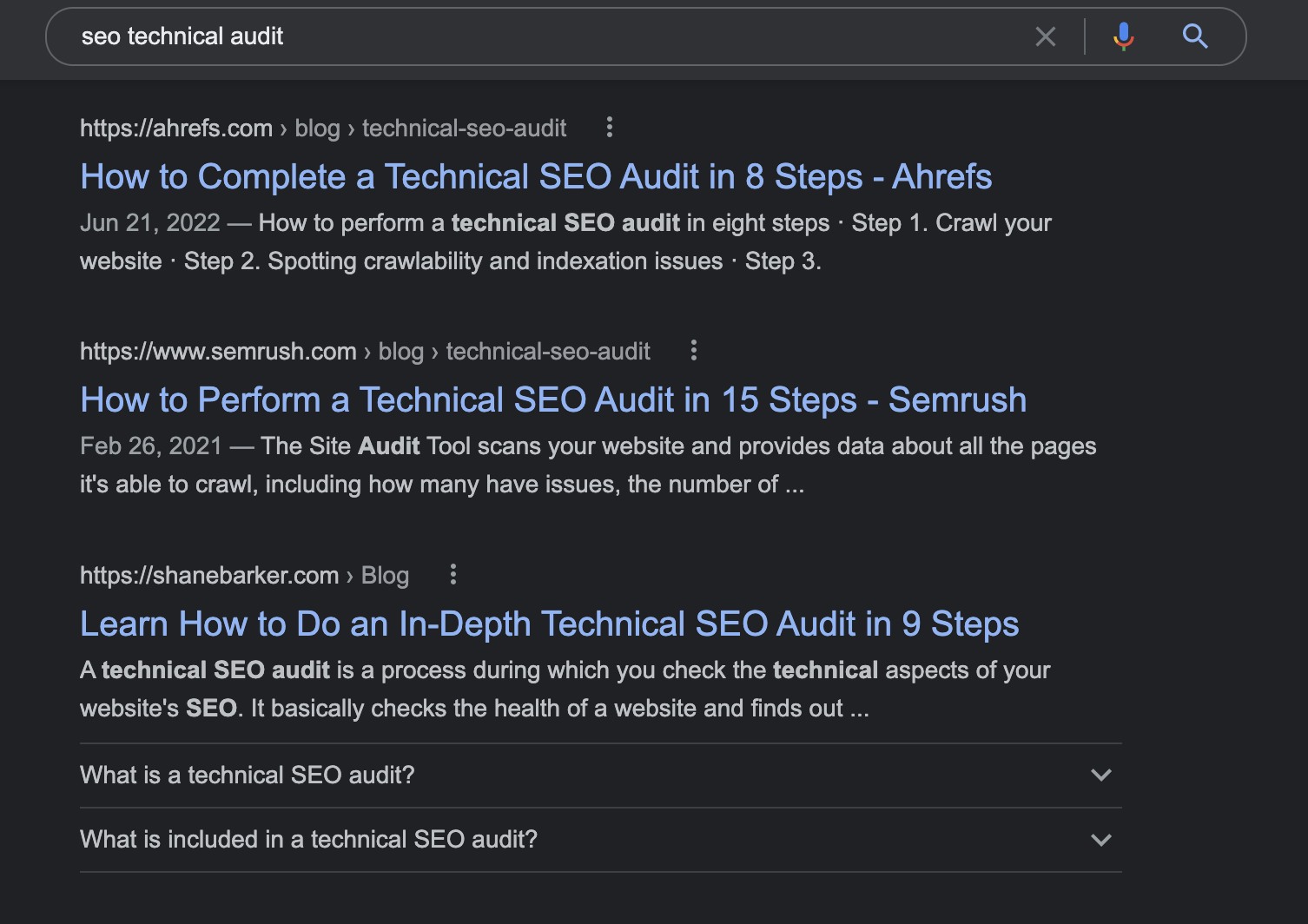Click the snippet 'it's able to crawl, including how many'

pyautogui.click(x=442, y=485)
